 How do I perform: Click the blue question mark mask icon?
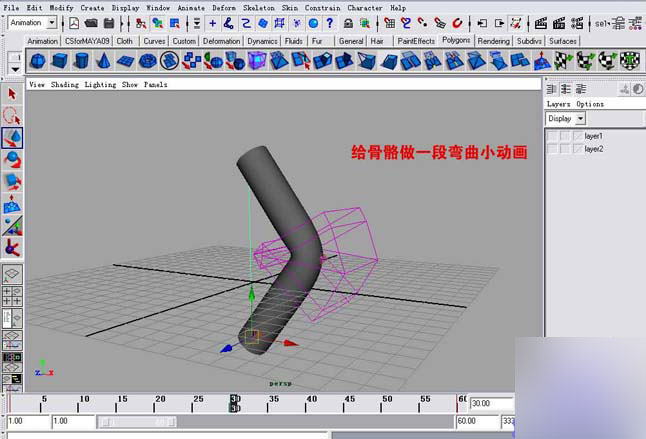(x=330, y=23)
